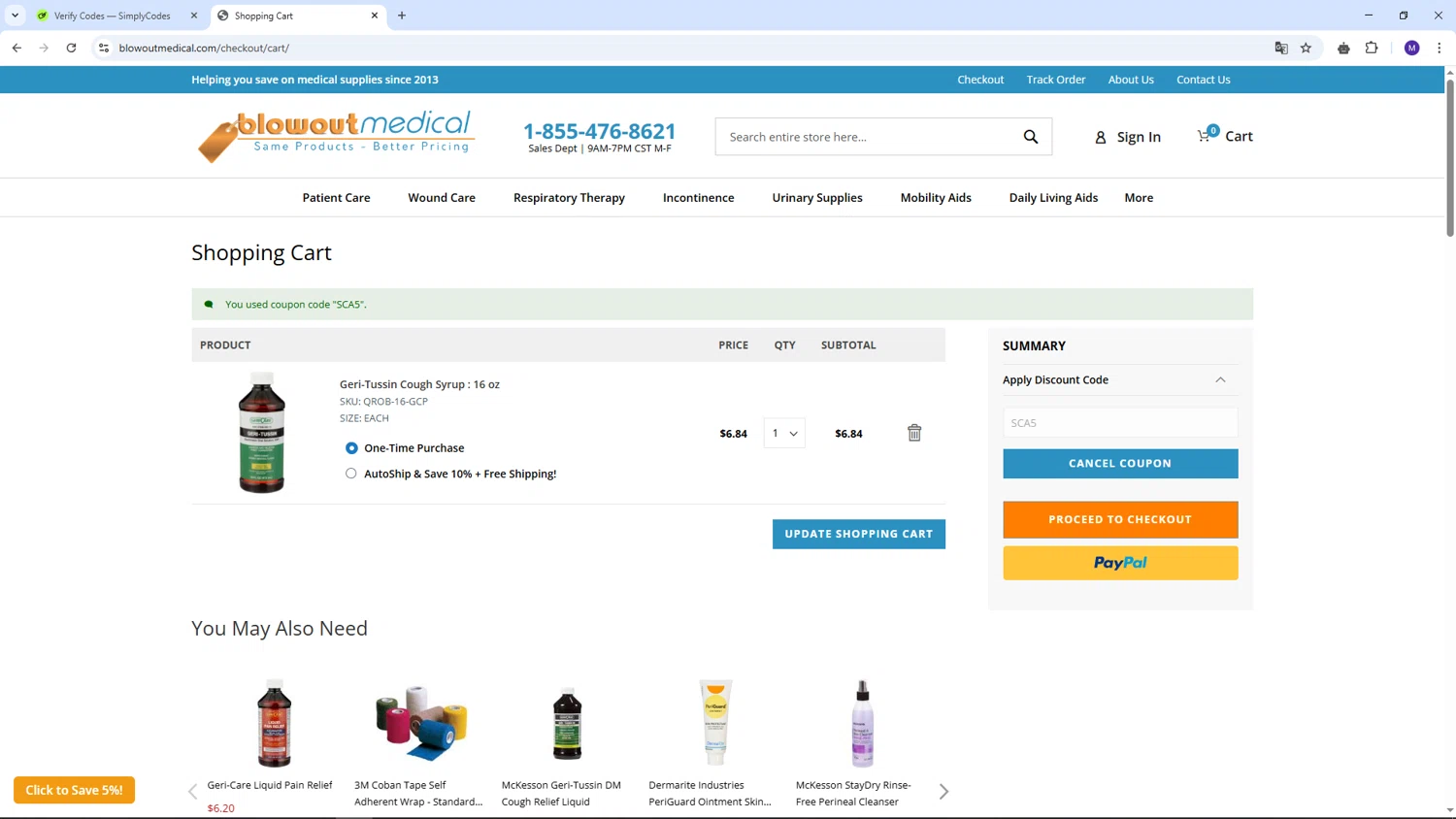
Task: Open Dermarite PeriGuard Ointment thumbnail
Action: [x=715, y=723]
